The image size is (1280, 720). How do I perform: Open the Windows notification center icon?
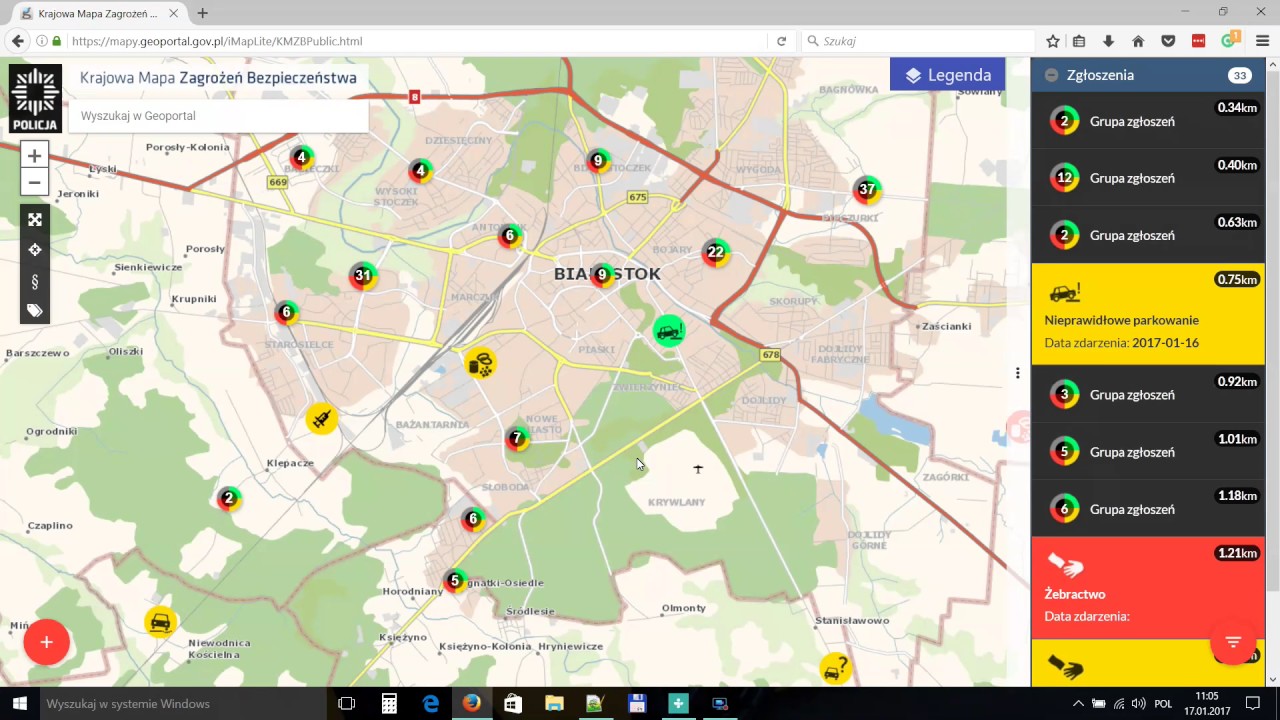tap(1252, 704)
